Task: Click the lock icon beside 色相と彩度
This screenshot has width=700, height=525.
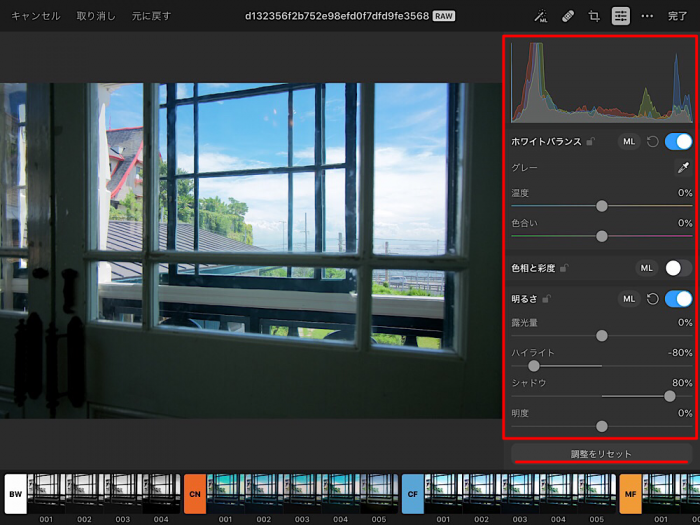Action: [x=564, y=268]
